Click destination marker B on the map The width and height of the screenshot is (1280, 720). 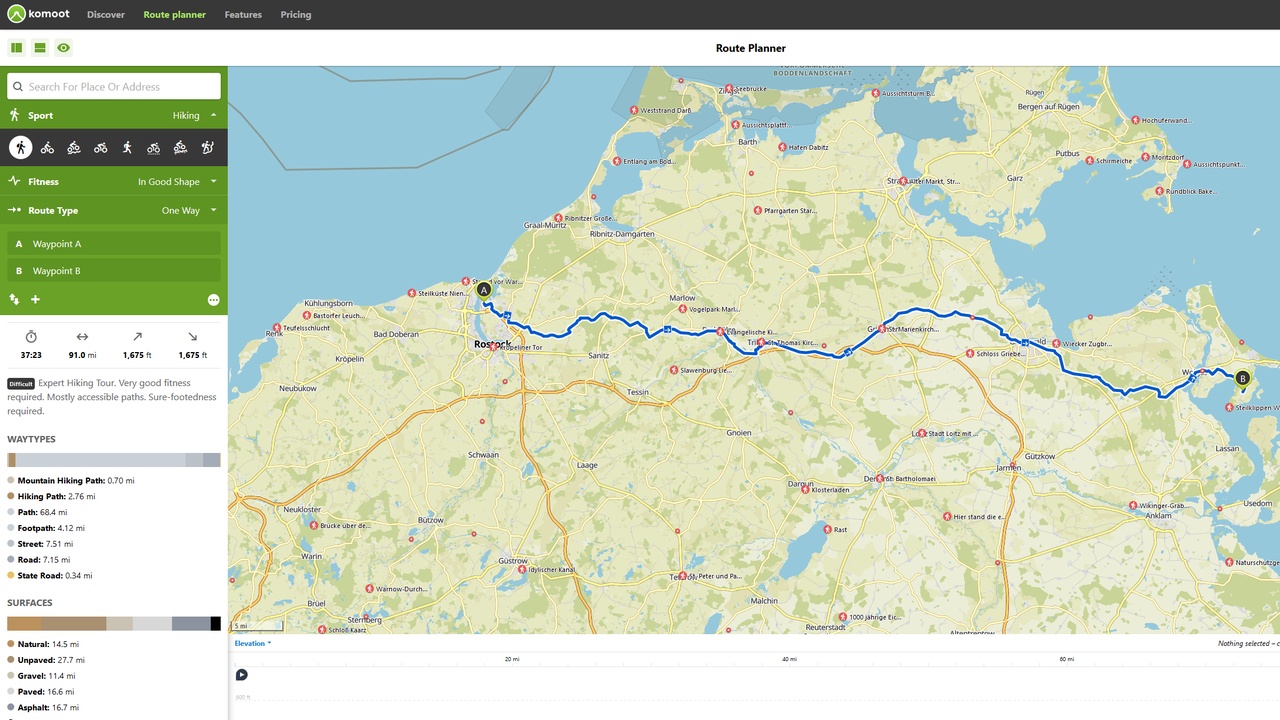point(1242,378)
